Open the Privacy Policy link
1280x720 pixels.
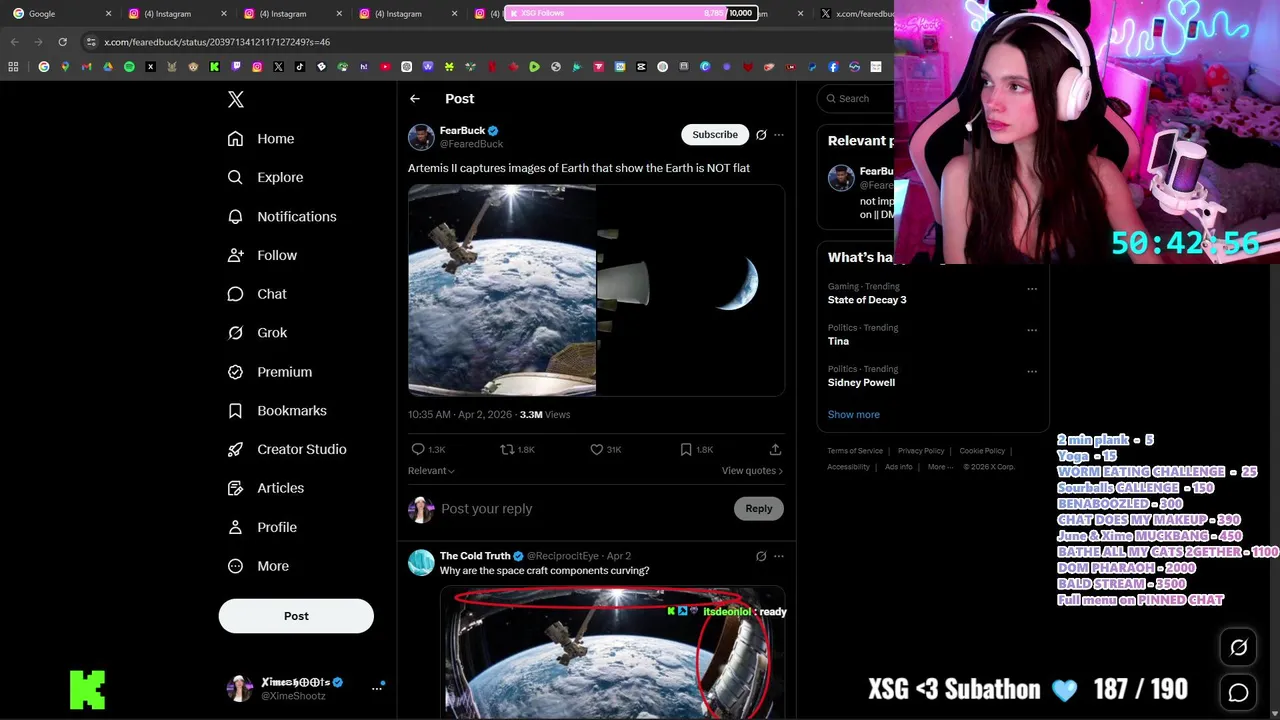tap(921, 451)
